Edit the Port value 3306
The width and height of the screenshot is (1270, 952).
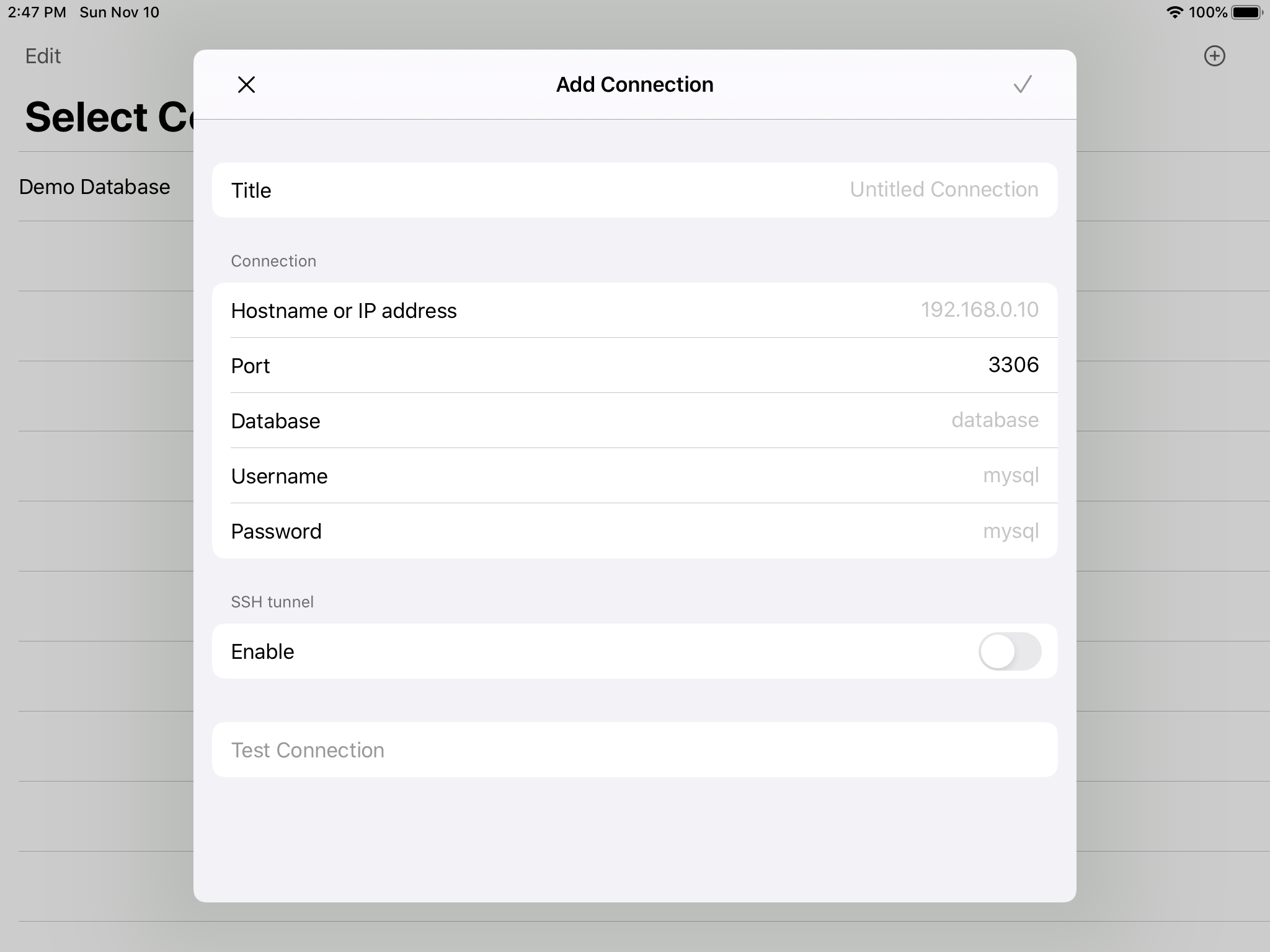point(1013,365)
